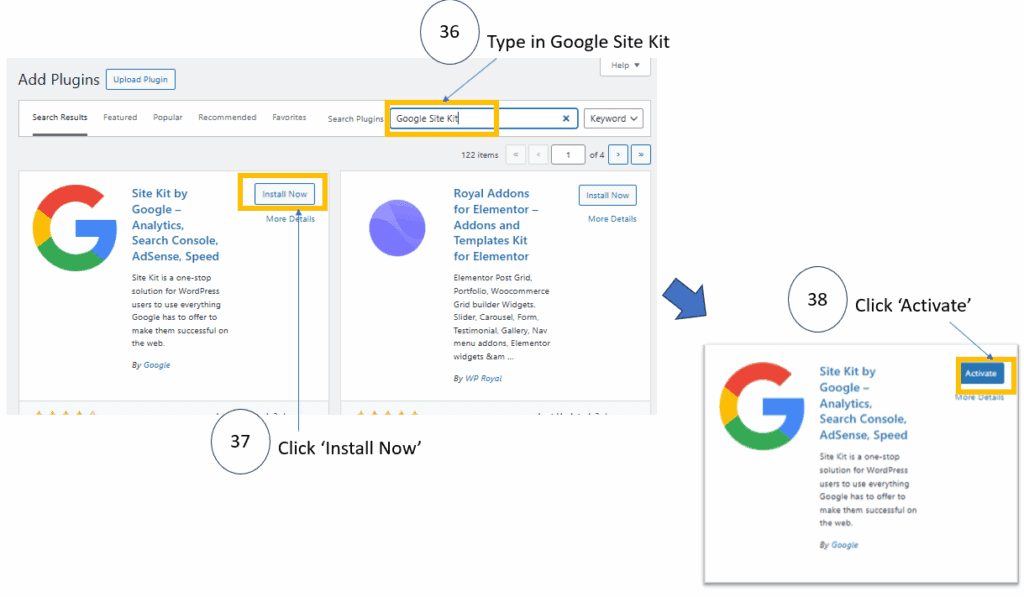The height and width of the screenshot is (597, 1024).
Task: Go to the previous page of results
Action: 539,155
